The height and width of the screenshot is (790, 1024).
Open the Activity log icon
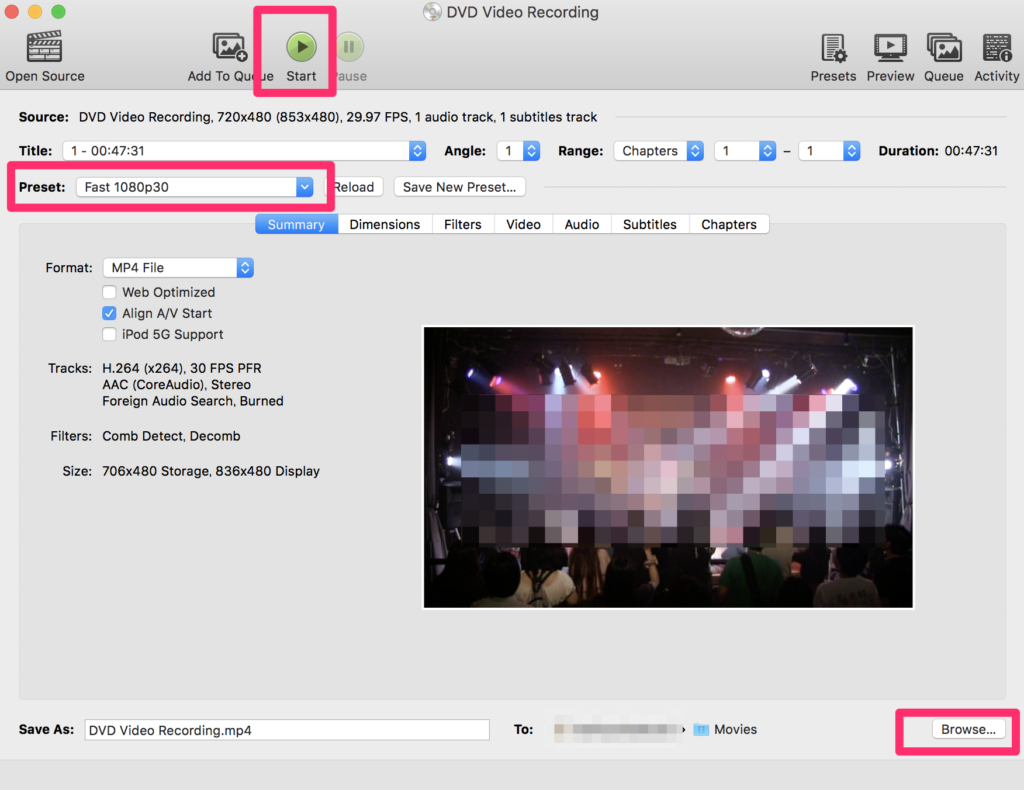point(996,47)
